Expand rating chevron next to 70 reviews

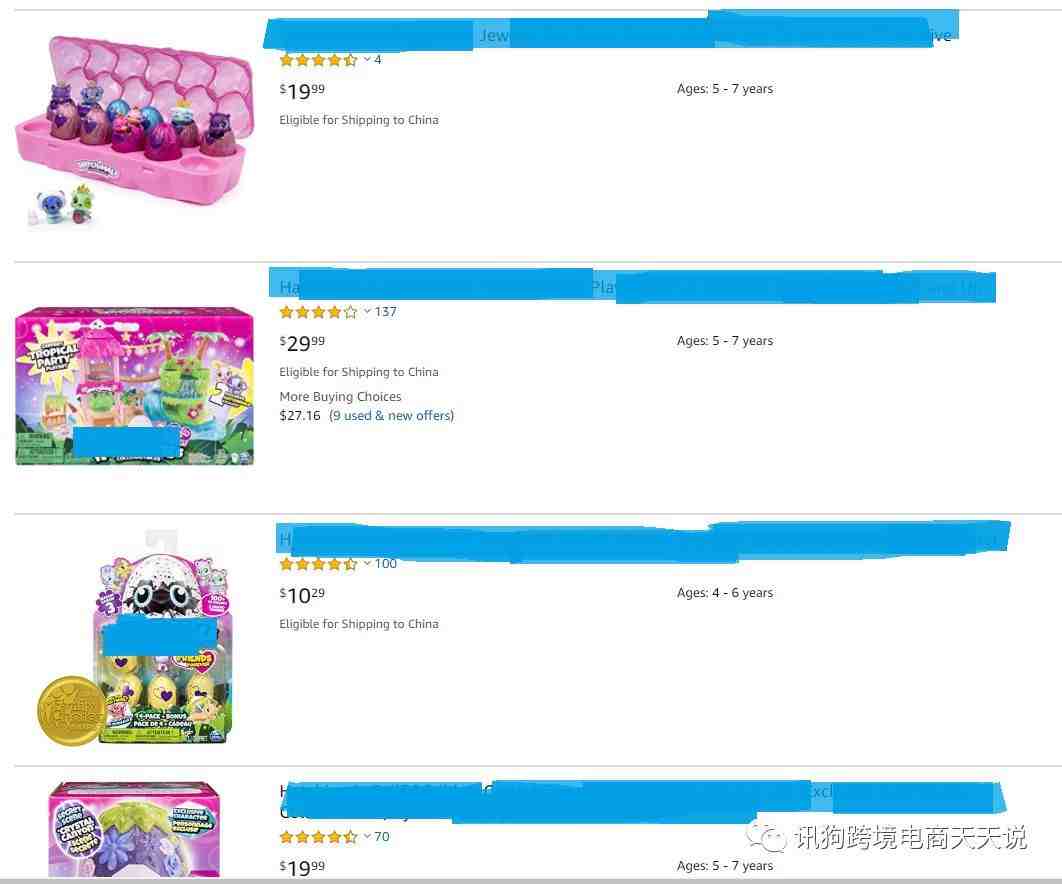[x=367, y=837]
